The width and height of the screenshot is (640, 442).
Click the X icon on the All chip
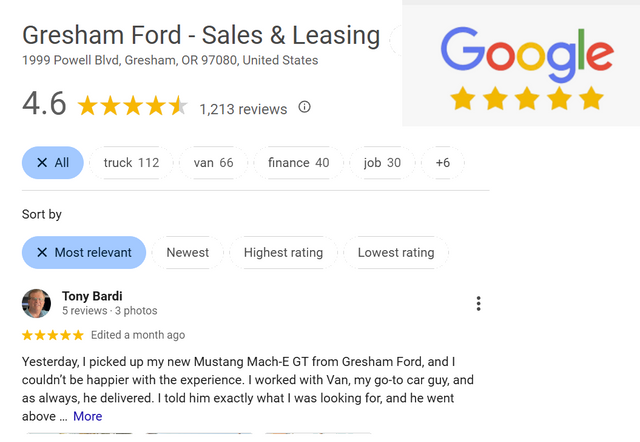coord(42,163)
